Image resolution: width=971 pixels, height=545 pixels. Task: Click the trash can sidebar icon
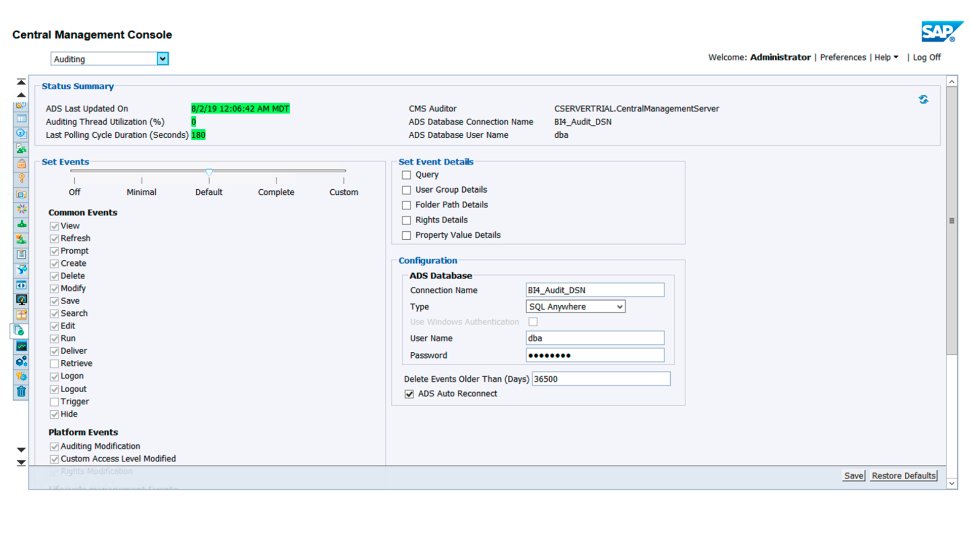click(x=21, y=391)
